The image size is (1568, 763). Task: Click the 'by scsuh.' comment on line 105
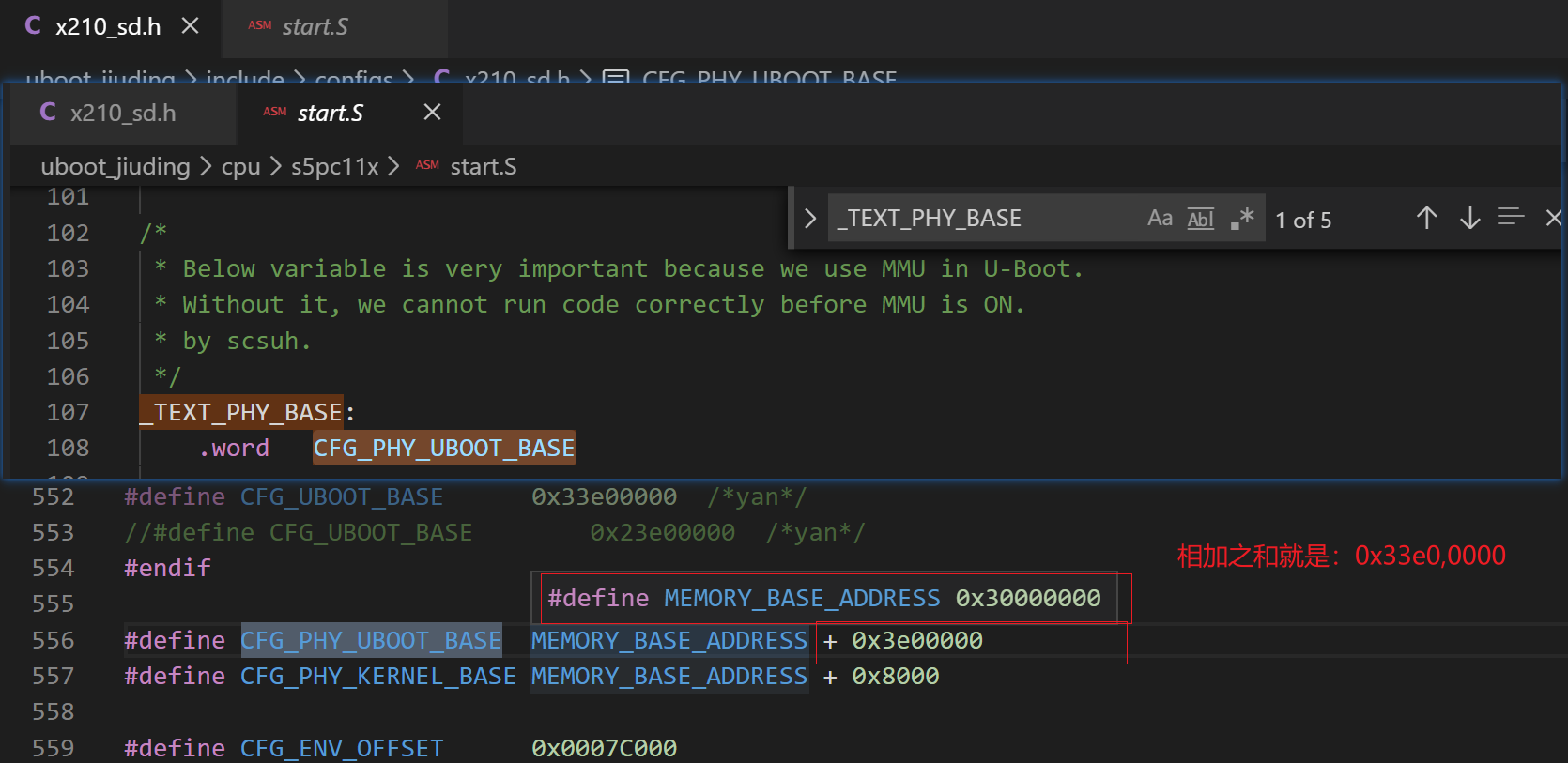(247, 341)
